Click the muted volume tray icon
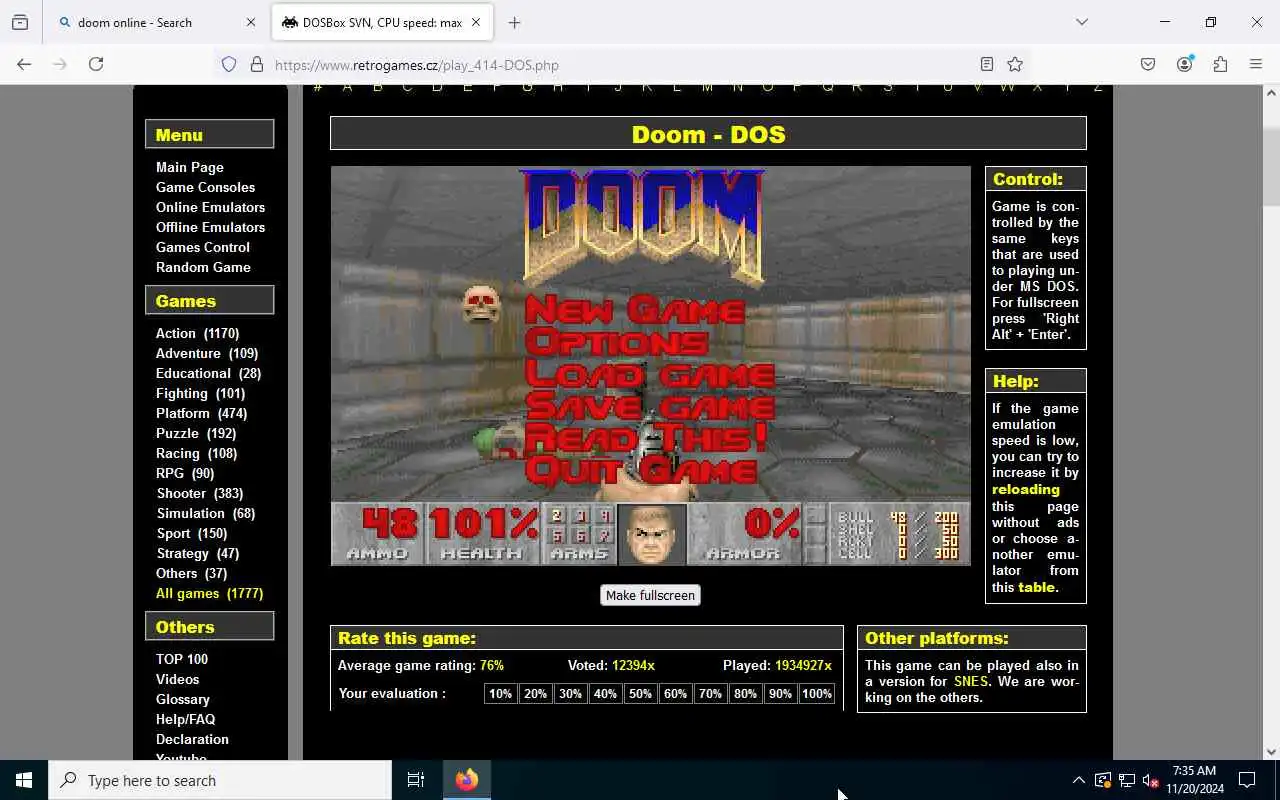The width and height of the screenshot is (1280, 800). pyautogui.click(x=1150, y=780)
